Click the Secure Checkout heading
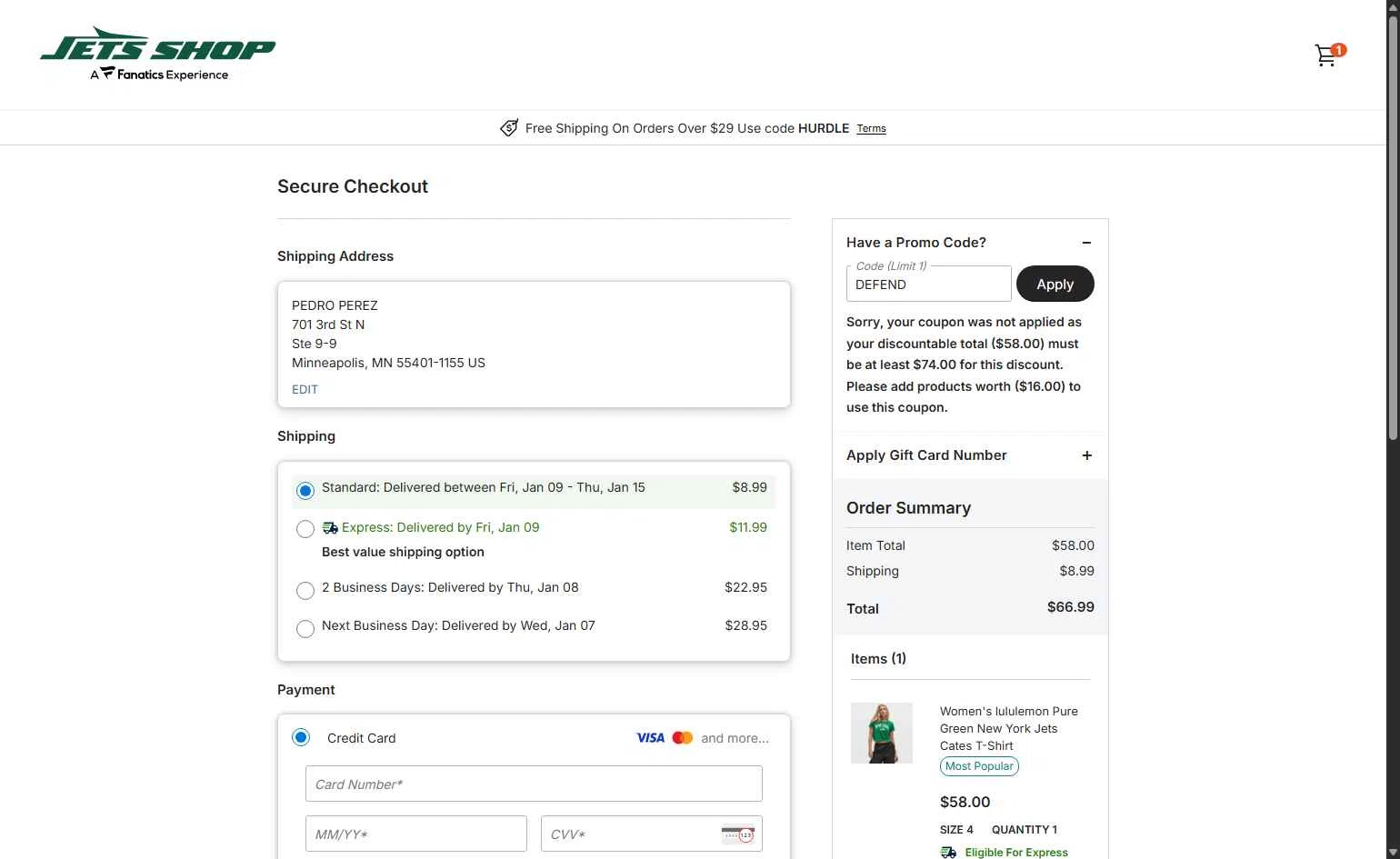The height and width of the screenshot is (859, 1400). point(353,186)
